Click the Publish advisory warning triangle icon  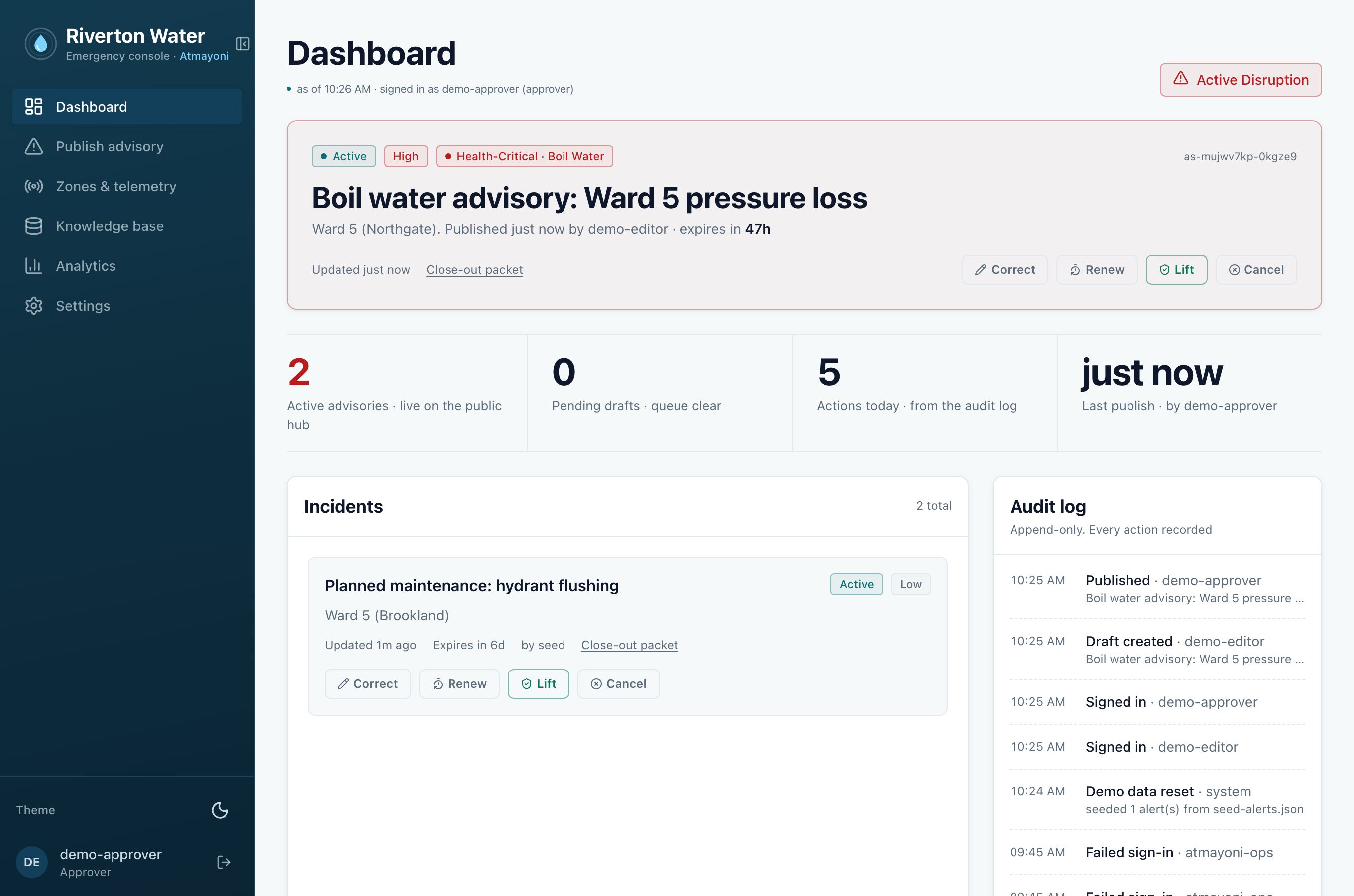[34, 146]
